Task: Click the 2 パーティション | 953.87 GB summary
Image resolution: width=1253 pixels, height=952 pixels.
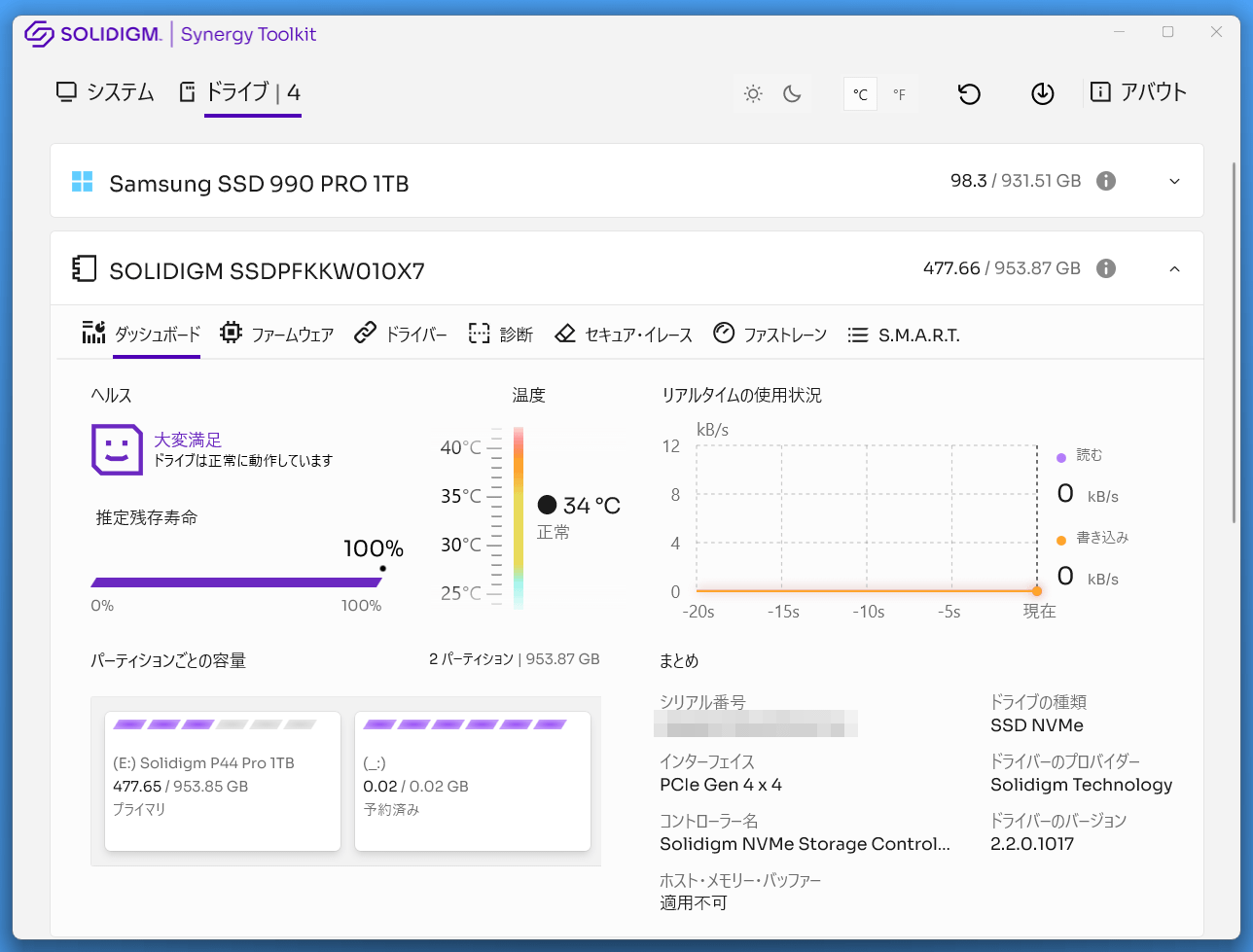Action: (515, 659)
